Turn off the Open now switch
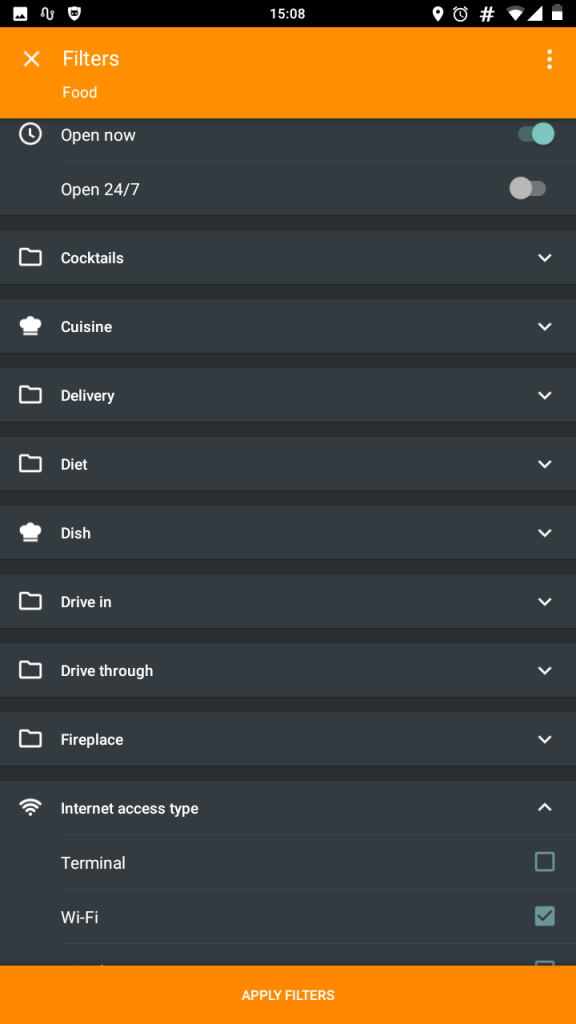This screenshot has width=576, height=1024. (536, 134)
